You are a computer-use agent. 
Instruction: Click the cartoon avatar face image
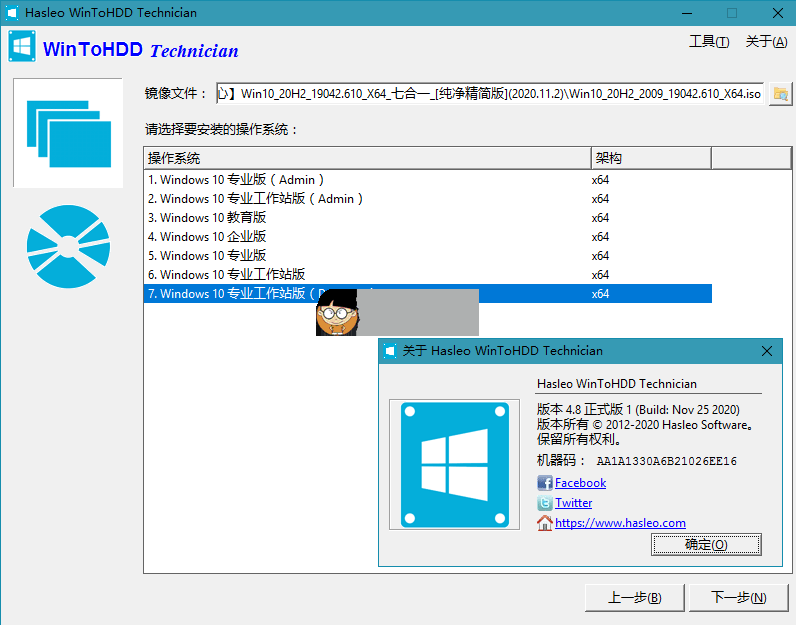(337, 313)
